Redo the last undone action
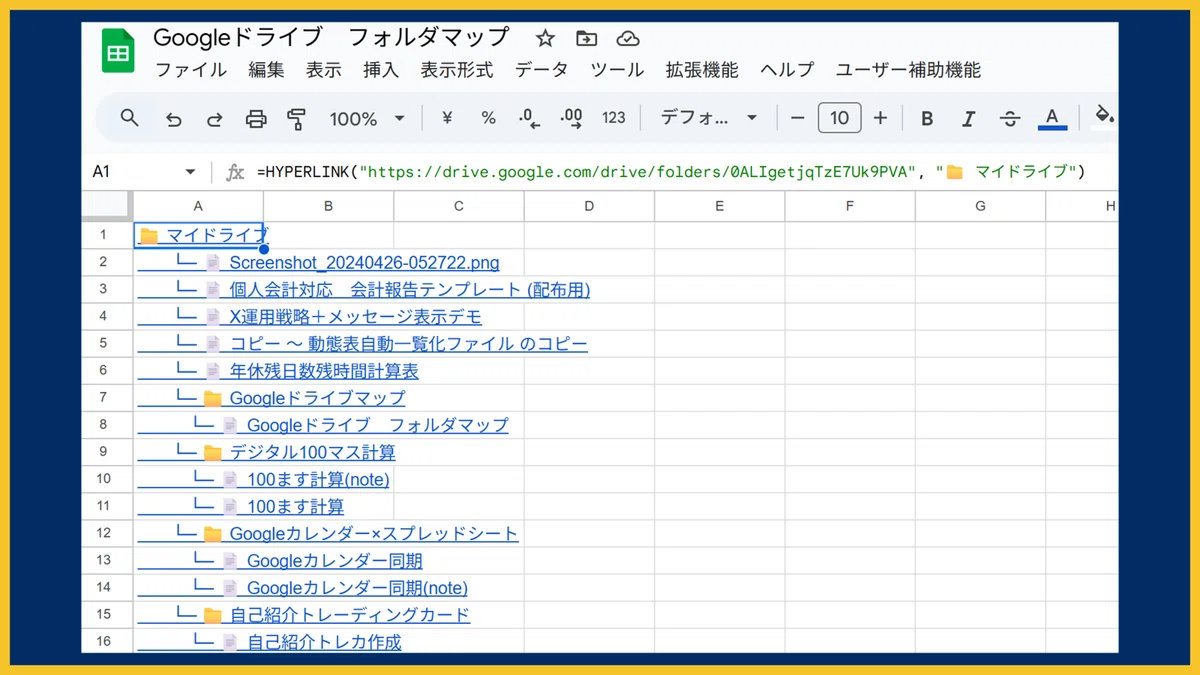This screenshot has width=1200, height=675. [214, 119]
